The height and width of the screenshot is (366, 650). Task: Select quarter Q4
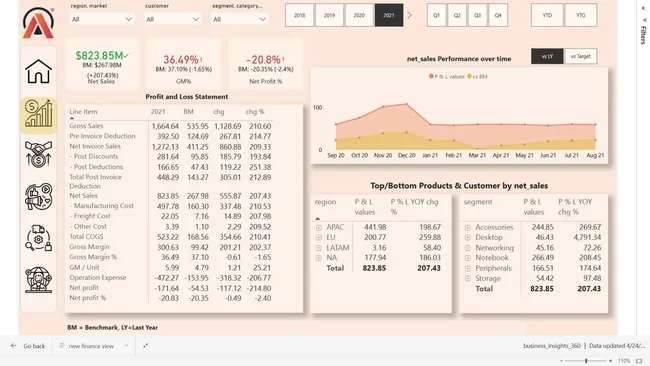[498, 15]
